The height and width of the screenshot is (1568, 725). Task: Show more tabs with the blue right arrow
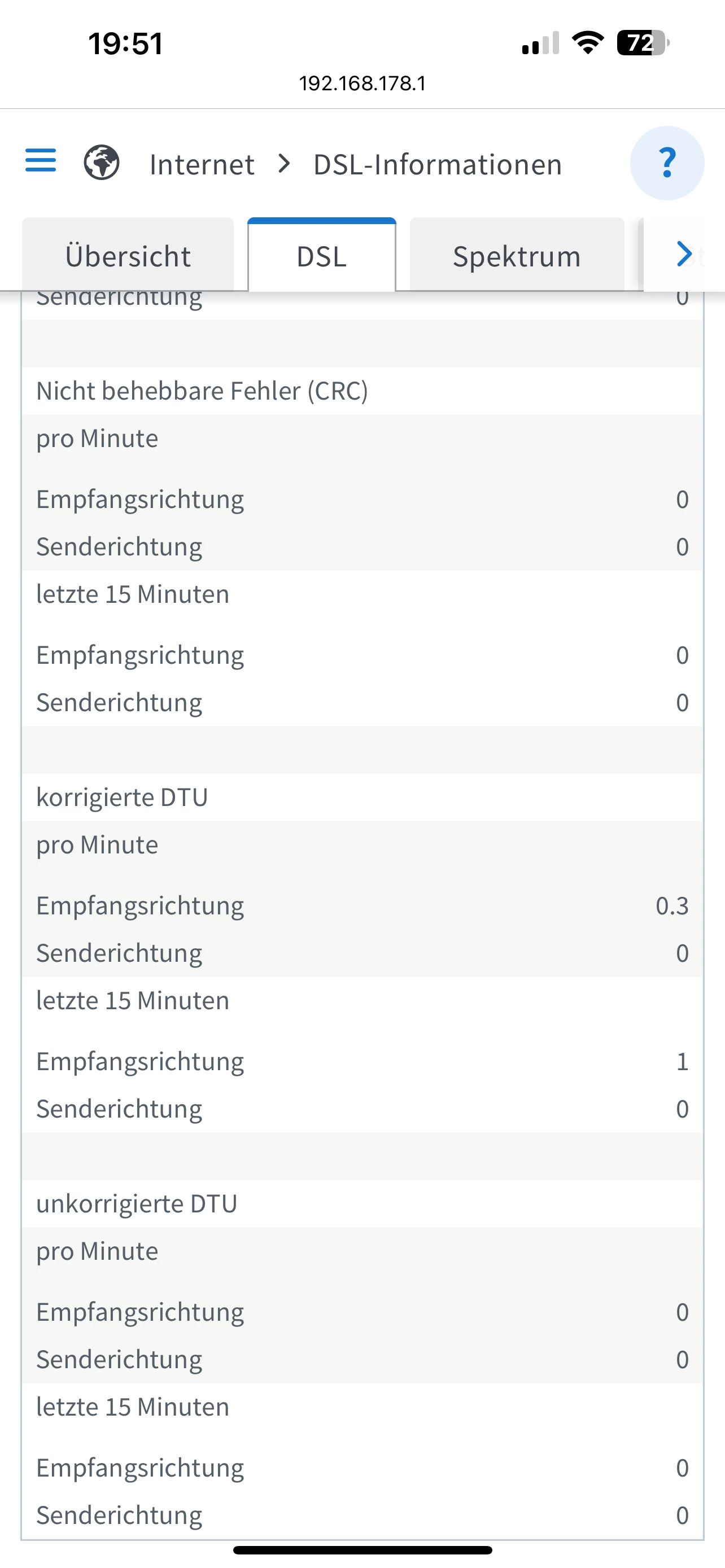(684, 254)
